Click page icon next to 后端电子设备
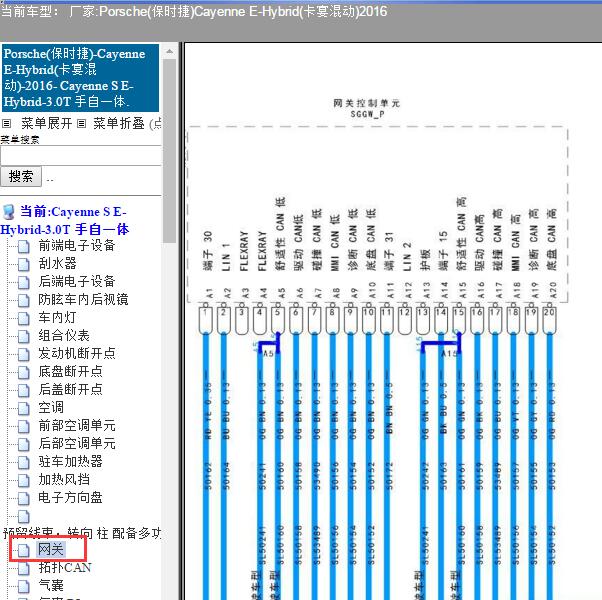 click(x=23, y=282)
